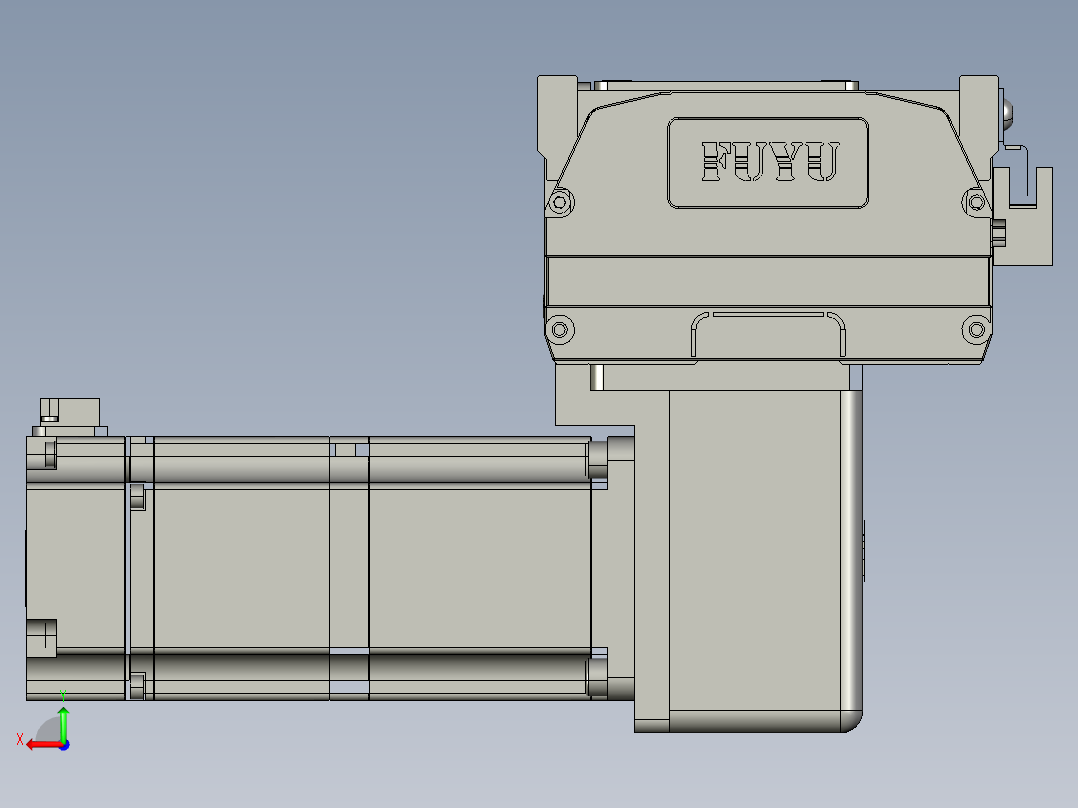Click the FUYU embossed logo text

(770, 162)
